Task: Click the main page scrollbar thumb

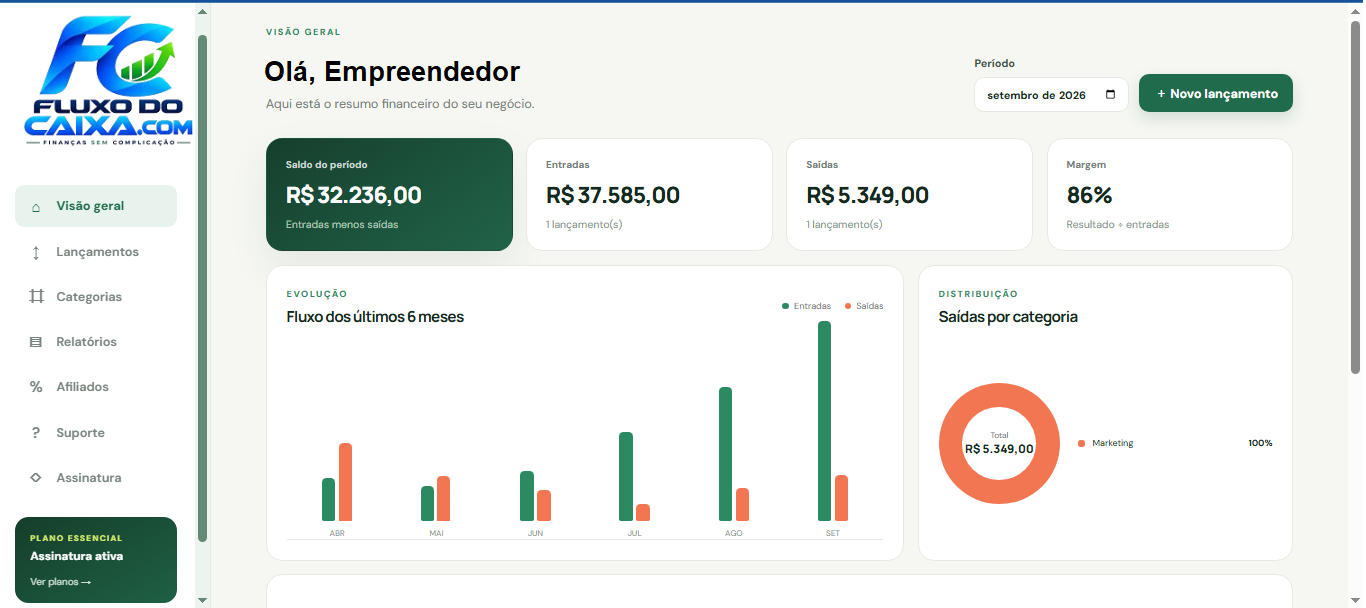Action: [1356, 197]
